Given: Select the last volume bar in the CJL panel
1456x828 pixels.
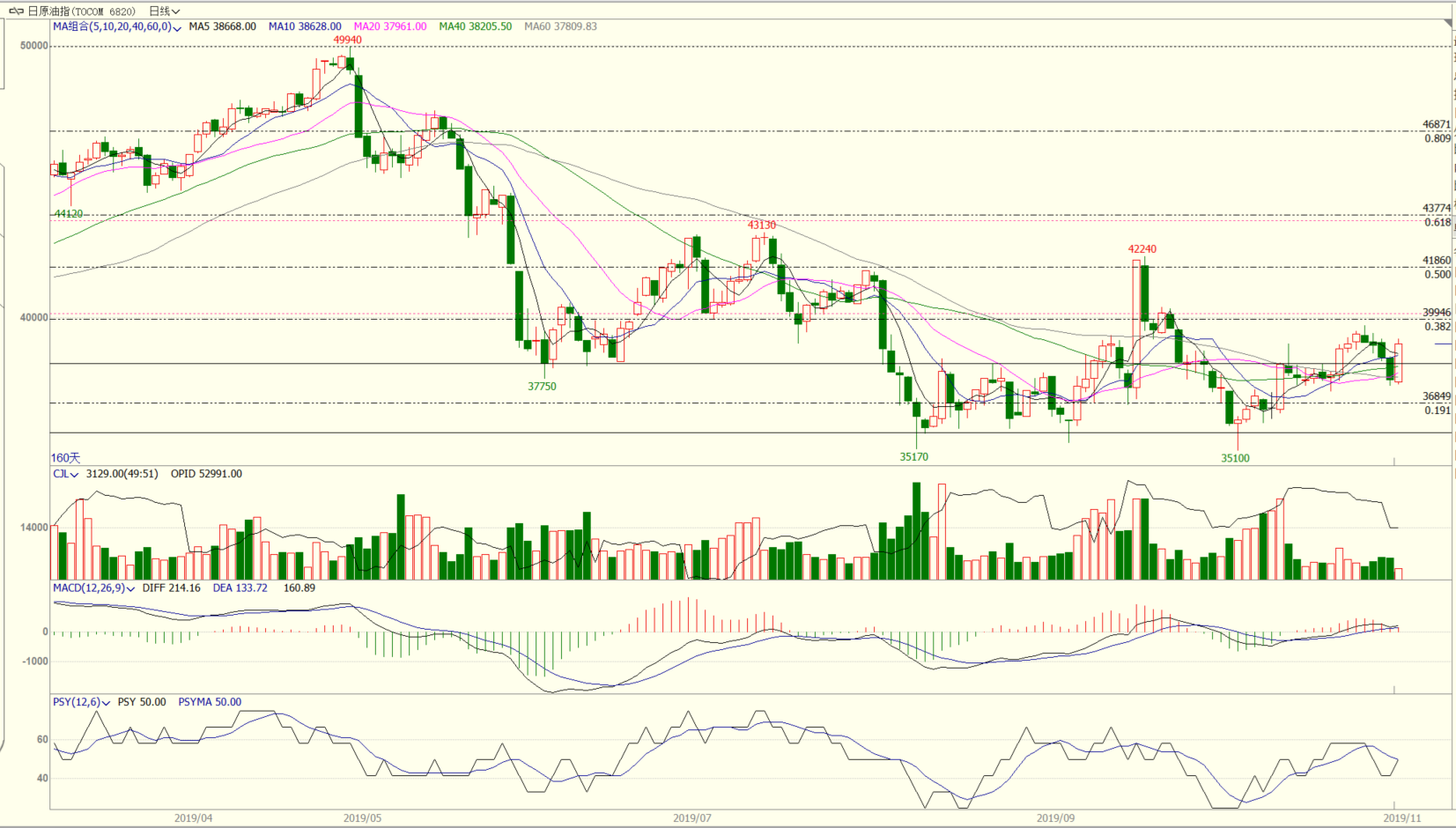Looking at the screenshot, I should tap(1399, 573).
